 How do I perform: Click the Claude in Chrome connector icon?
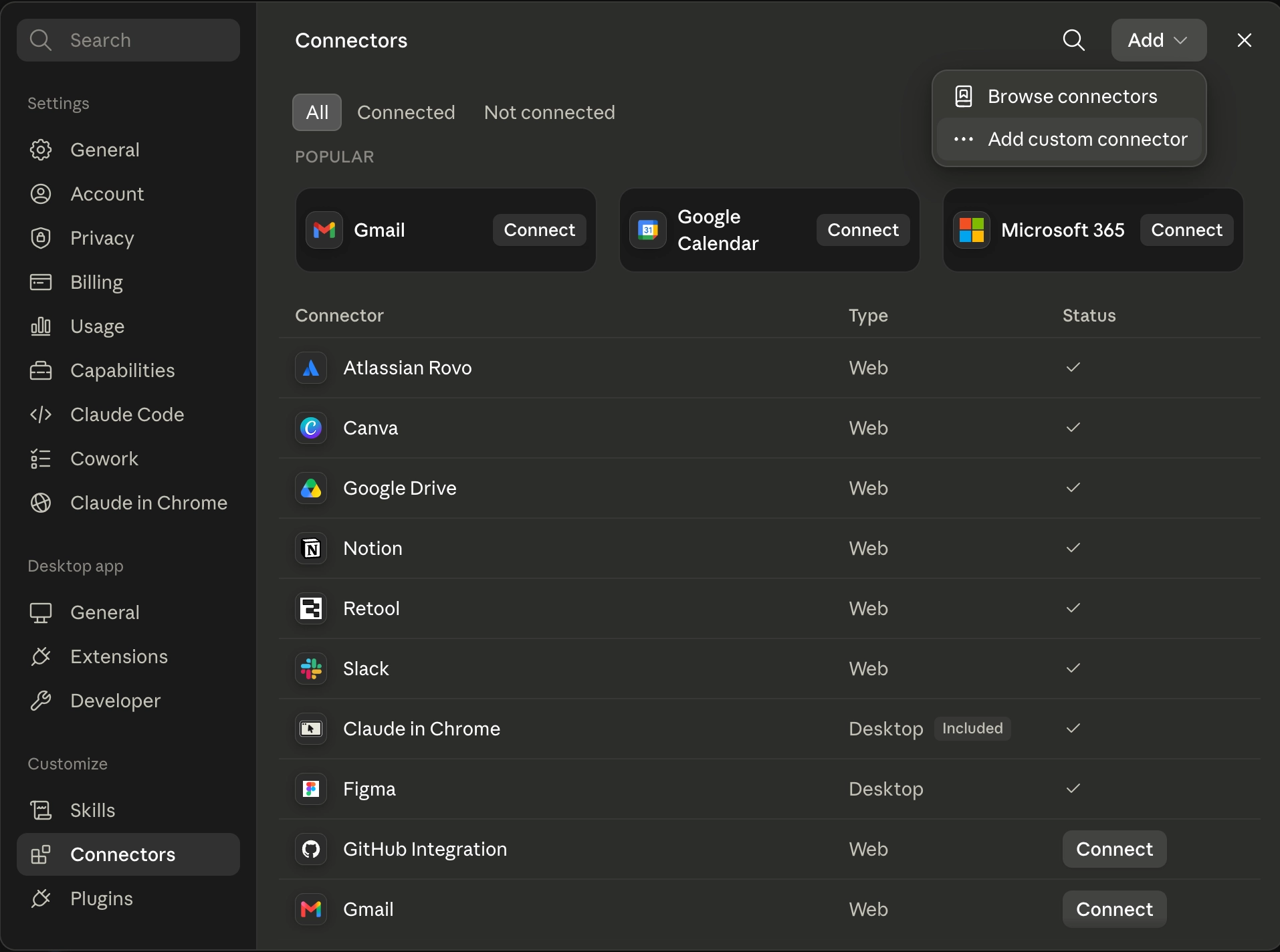pos(311,729)
